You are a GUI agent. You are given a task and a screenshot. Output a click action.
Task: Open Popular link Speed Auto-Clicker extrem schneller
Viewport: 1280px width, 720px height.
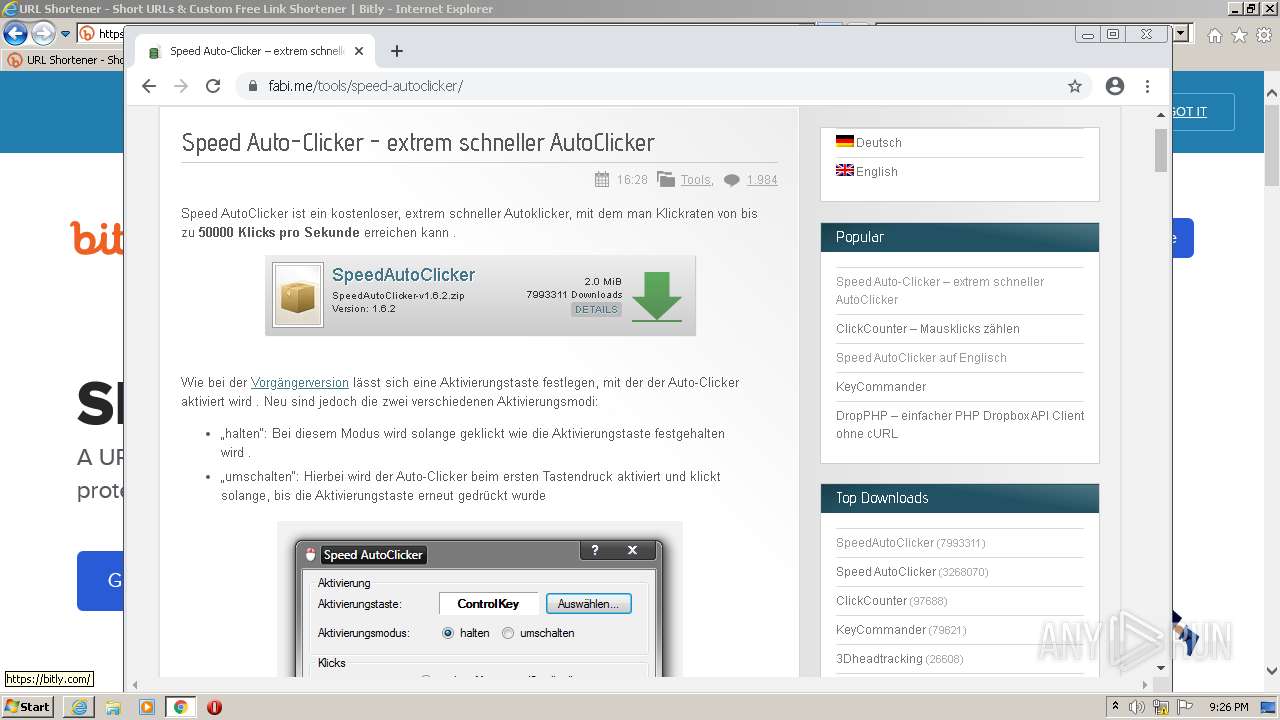pyautogui.click(x=940, y=290)
